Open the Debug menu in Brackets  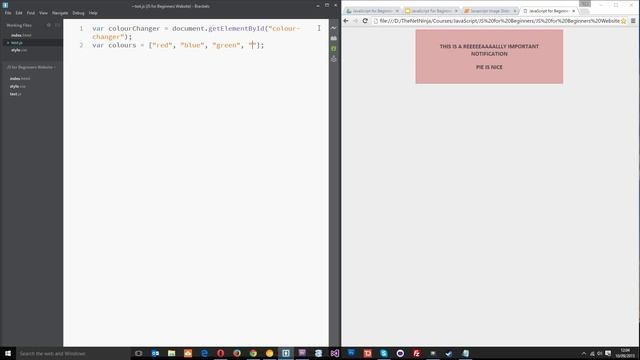coord(78,13)
